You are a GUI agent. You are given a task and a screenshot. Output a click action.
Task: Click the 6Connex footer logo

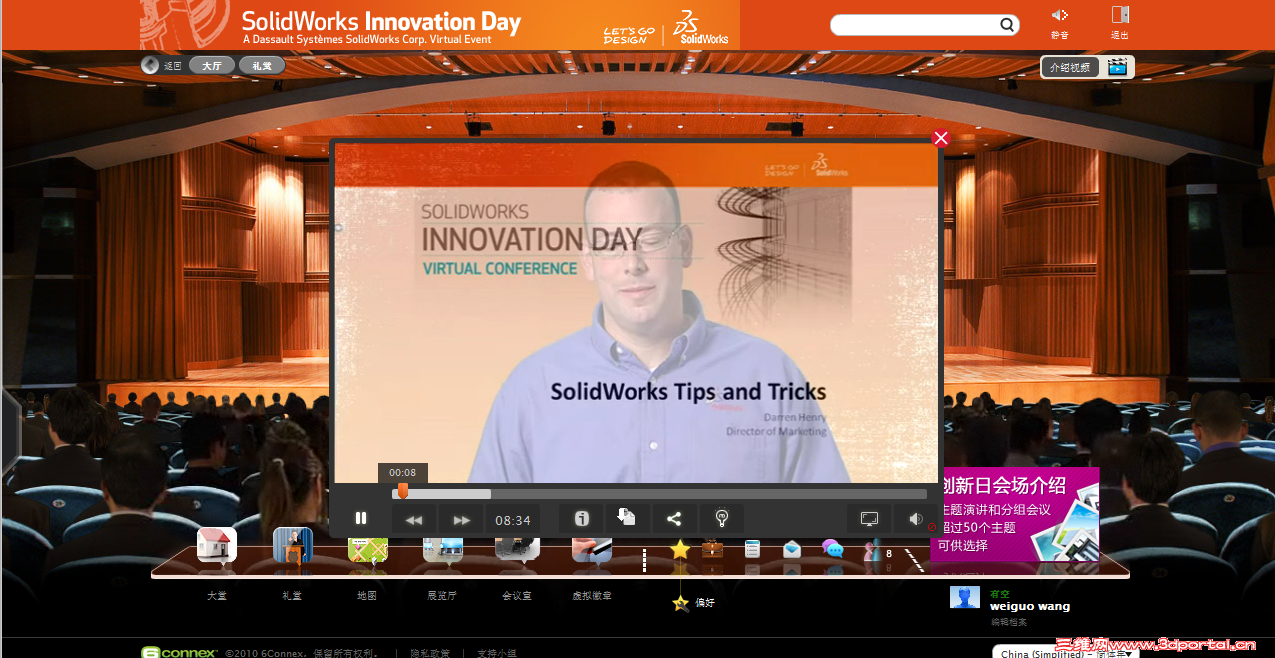[179, 653]
